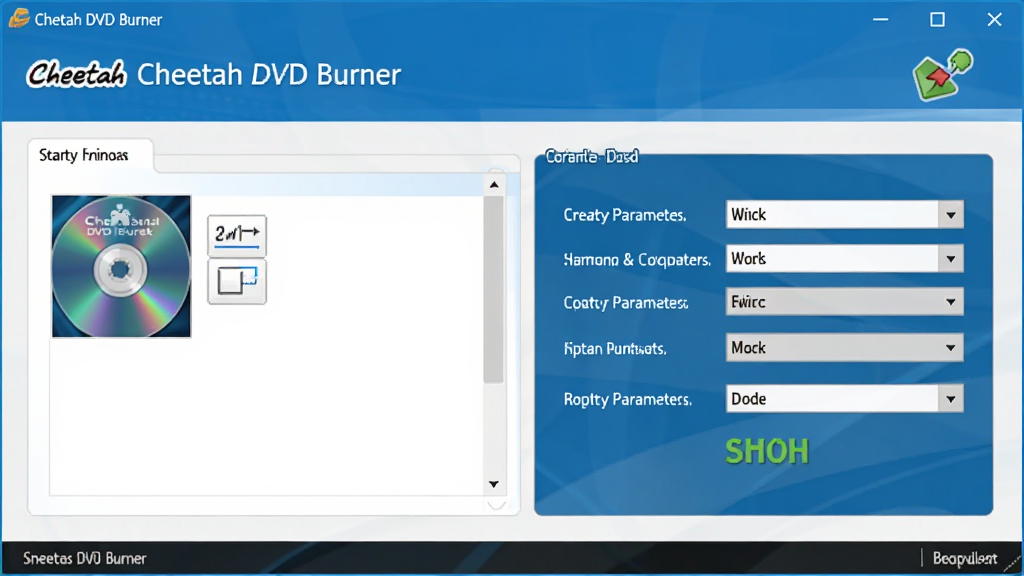
Task: Click the Roptty Parameters label
Action: 628,399
